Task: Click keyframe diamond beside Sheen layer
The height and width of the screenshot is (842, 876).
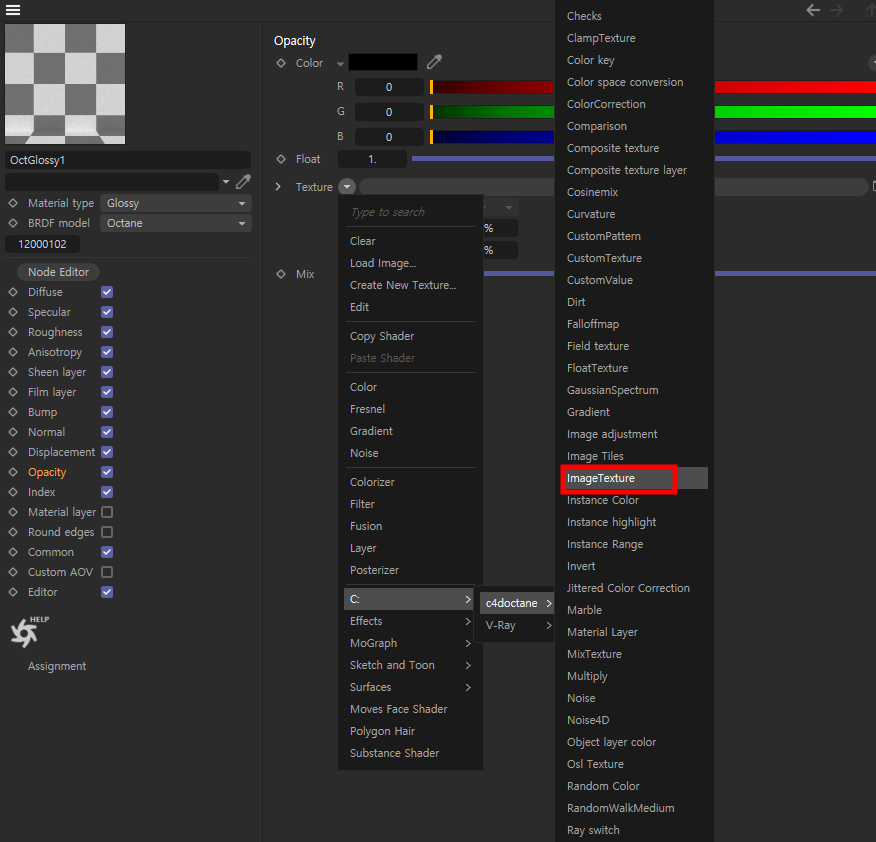Action: (x=13, y=372)
